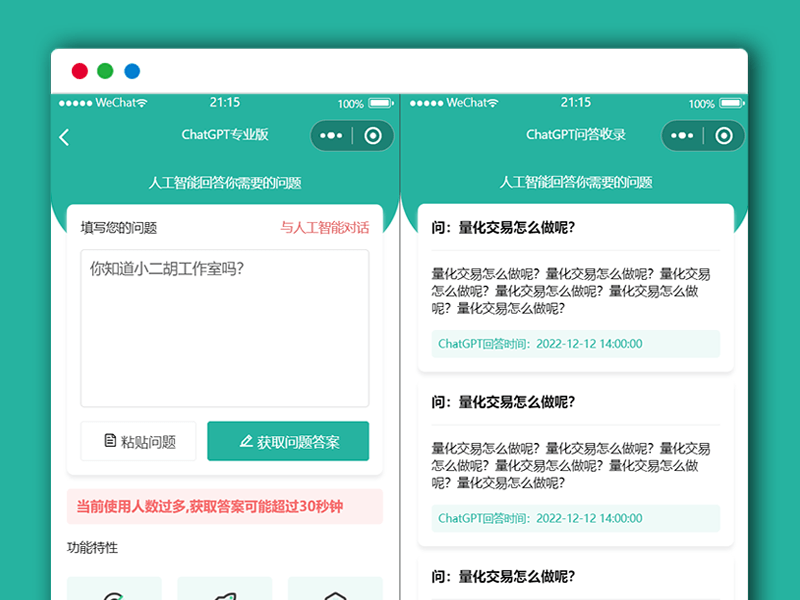Screen dimensions: 800x600
Task: Click the 粘贴问题 paste button
Action: pos(138,441)
